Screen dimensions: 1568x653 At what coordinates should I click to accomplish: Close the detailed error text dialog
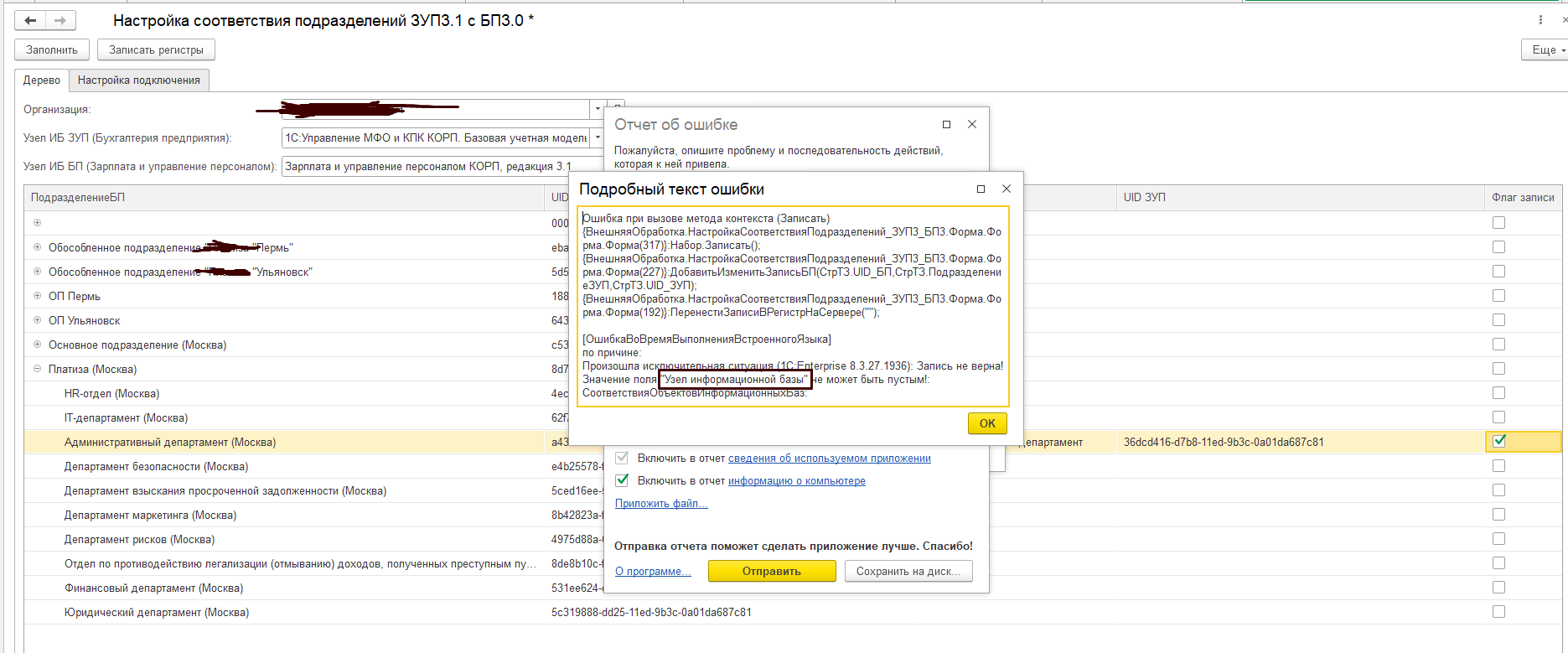click(x=1007, y=189)
